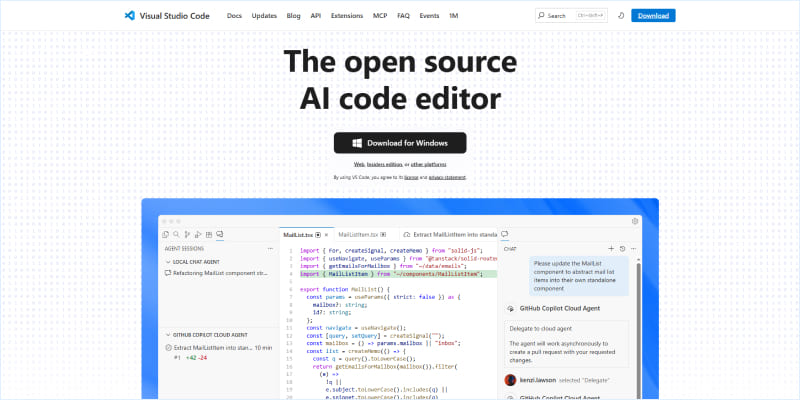This screenshot has height=400, width=800.
Task: Collapse the GitHub Copilot Cloud Agent section
Action: click(x=168, y=335)
